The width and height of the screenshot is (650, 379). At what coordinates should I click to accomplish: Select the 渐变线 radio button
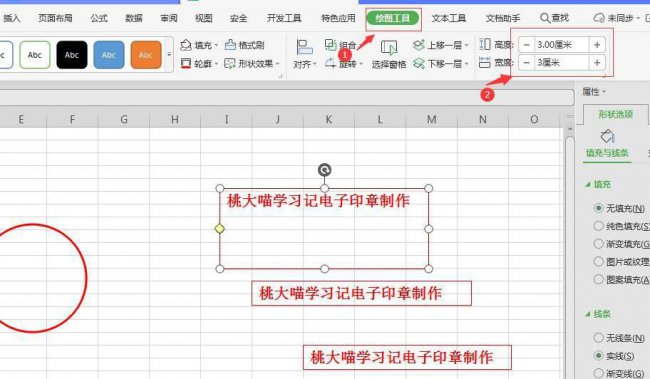tap(598, 373)
